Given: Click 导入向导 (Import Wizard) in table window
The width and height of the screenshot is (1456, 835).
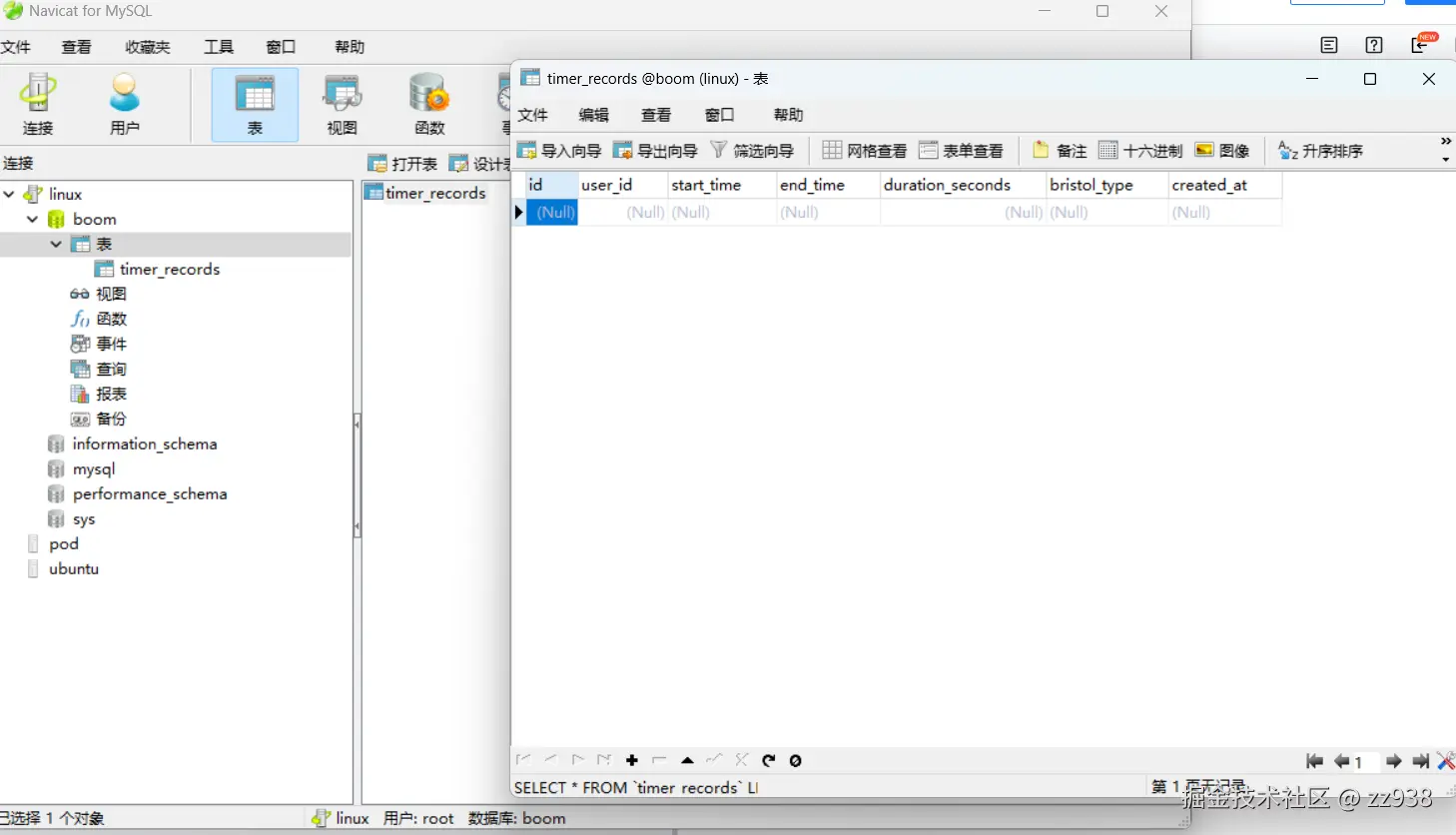Looking at the screenshot, I should pos(558,151).
